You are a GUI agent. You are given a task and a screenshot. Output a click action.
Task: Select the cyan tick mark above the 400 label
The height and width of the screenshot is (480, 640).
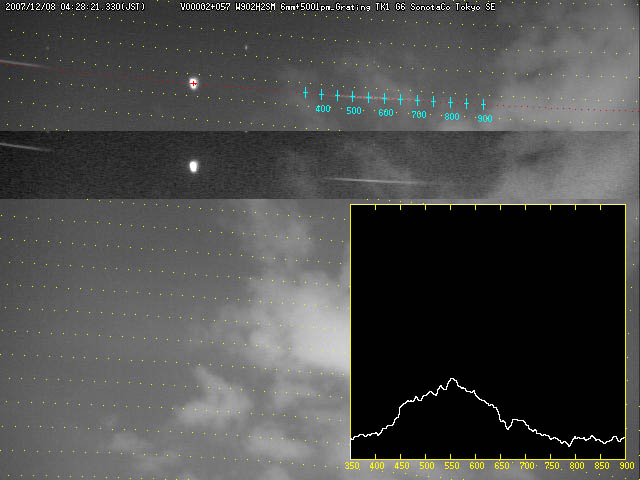321,95
